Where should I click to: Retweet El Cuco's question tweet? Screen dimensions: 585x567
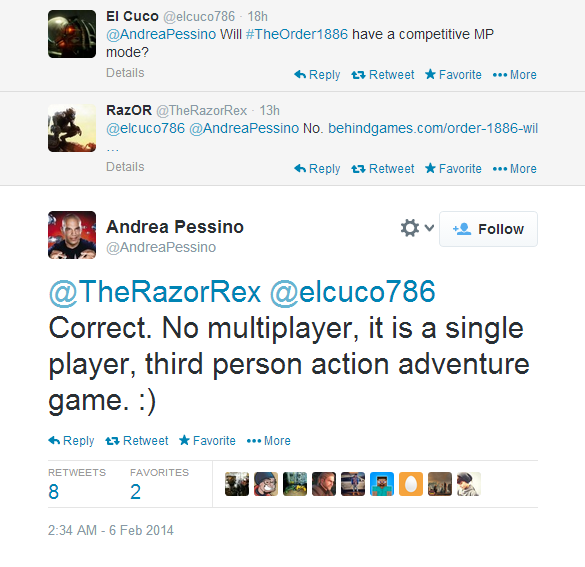click(x=383, y=75)
